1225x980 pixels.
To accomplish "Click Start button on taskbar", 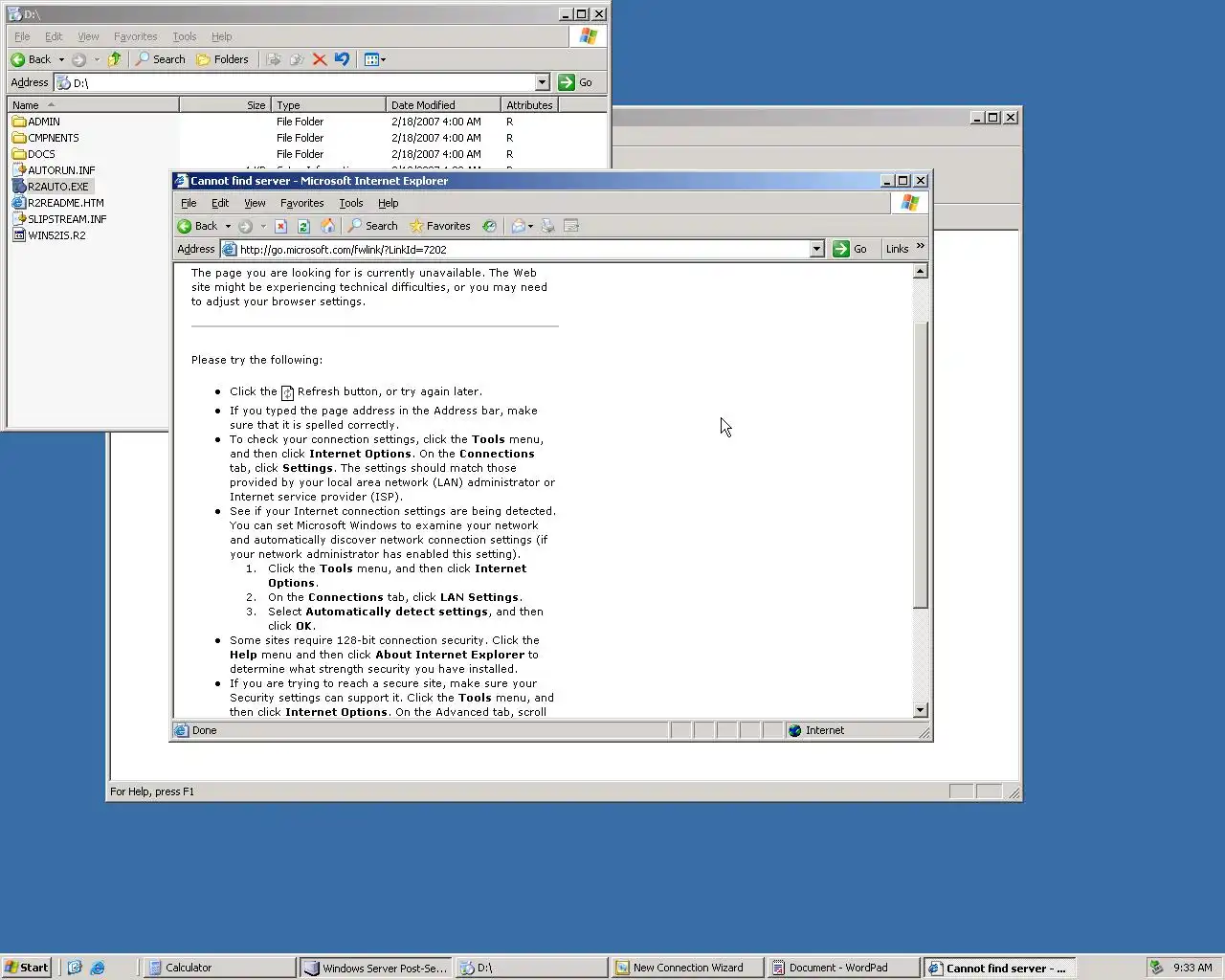I will (26, 968).
